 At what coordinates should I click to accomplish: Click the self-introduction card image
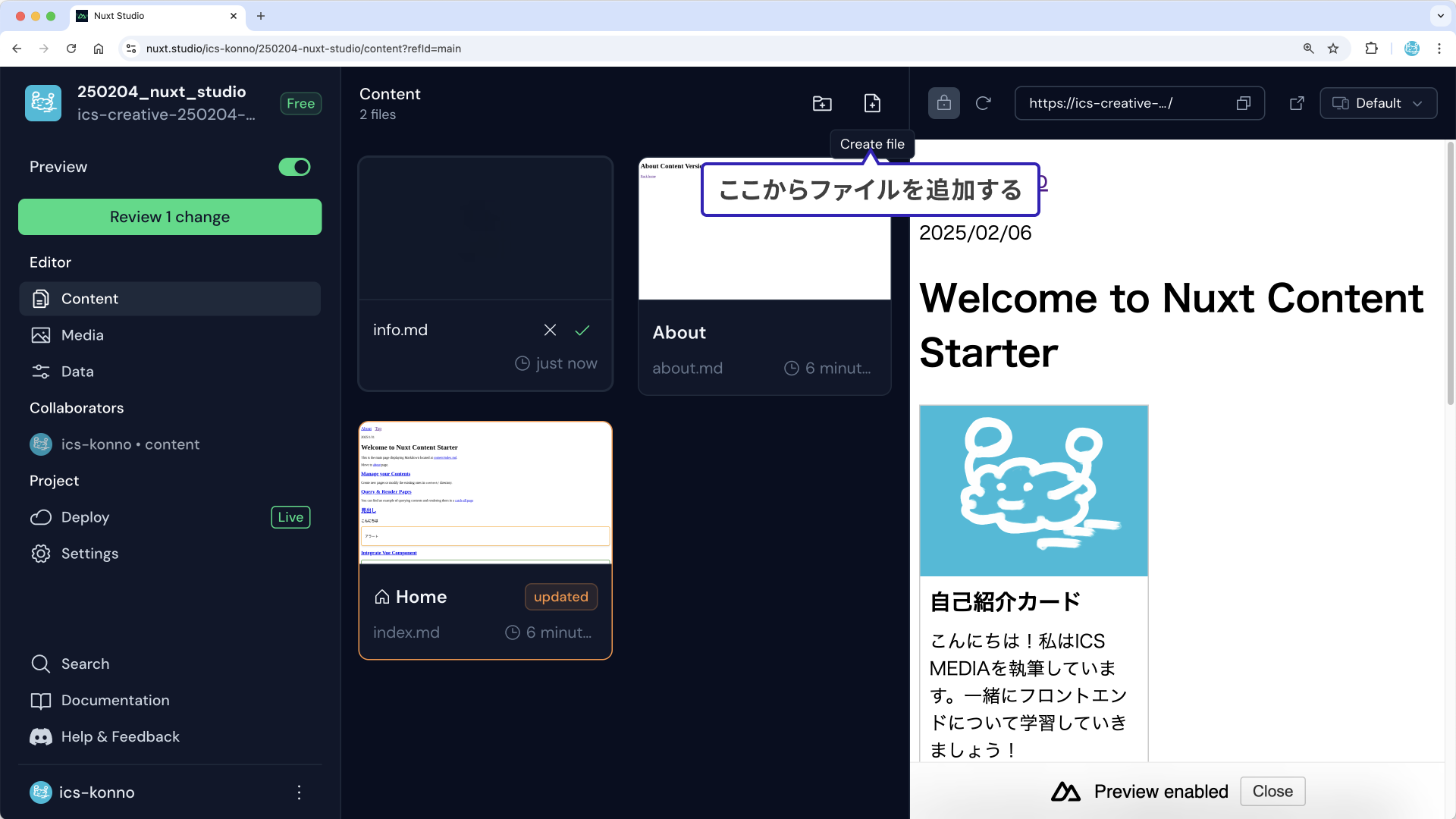1034,491
